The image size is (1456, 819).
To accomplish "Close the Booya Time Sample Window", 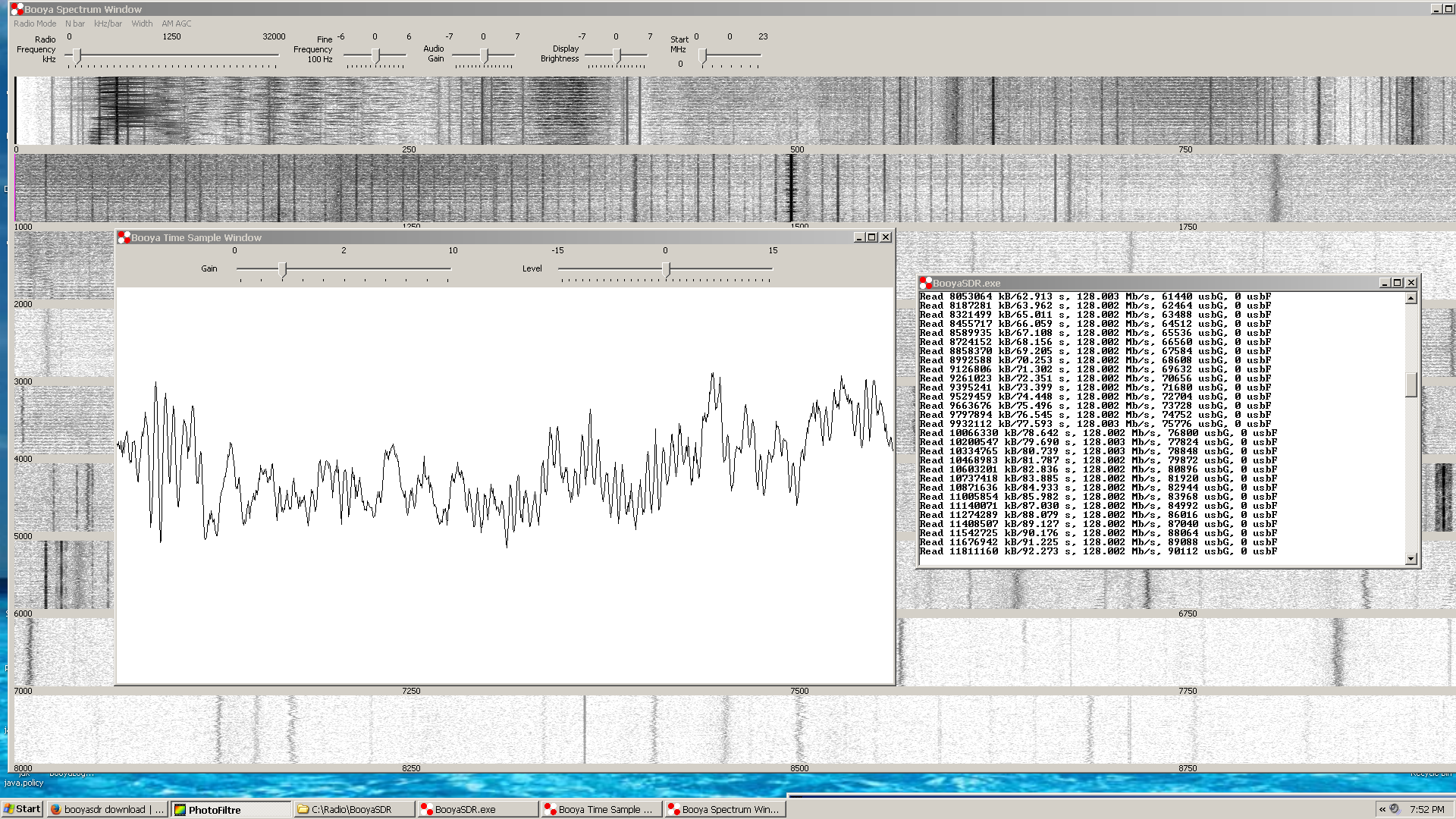I will (x=886, y=237).
